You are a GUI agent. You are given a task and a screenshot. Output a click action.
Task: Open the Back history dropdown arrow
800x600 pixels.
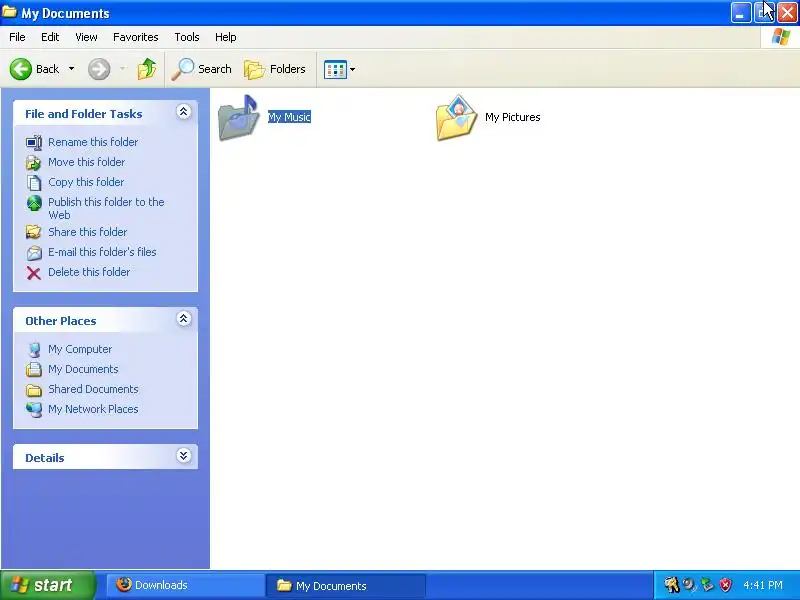point(71,68)
